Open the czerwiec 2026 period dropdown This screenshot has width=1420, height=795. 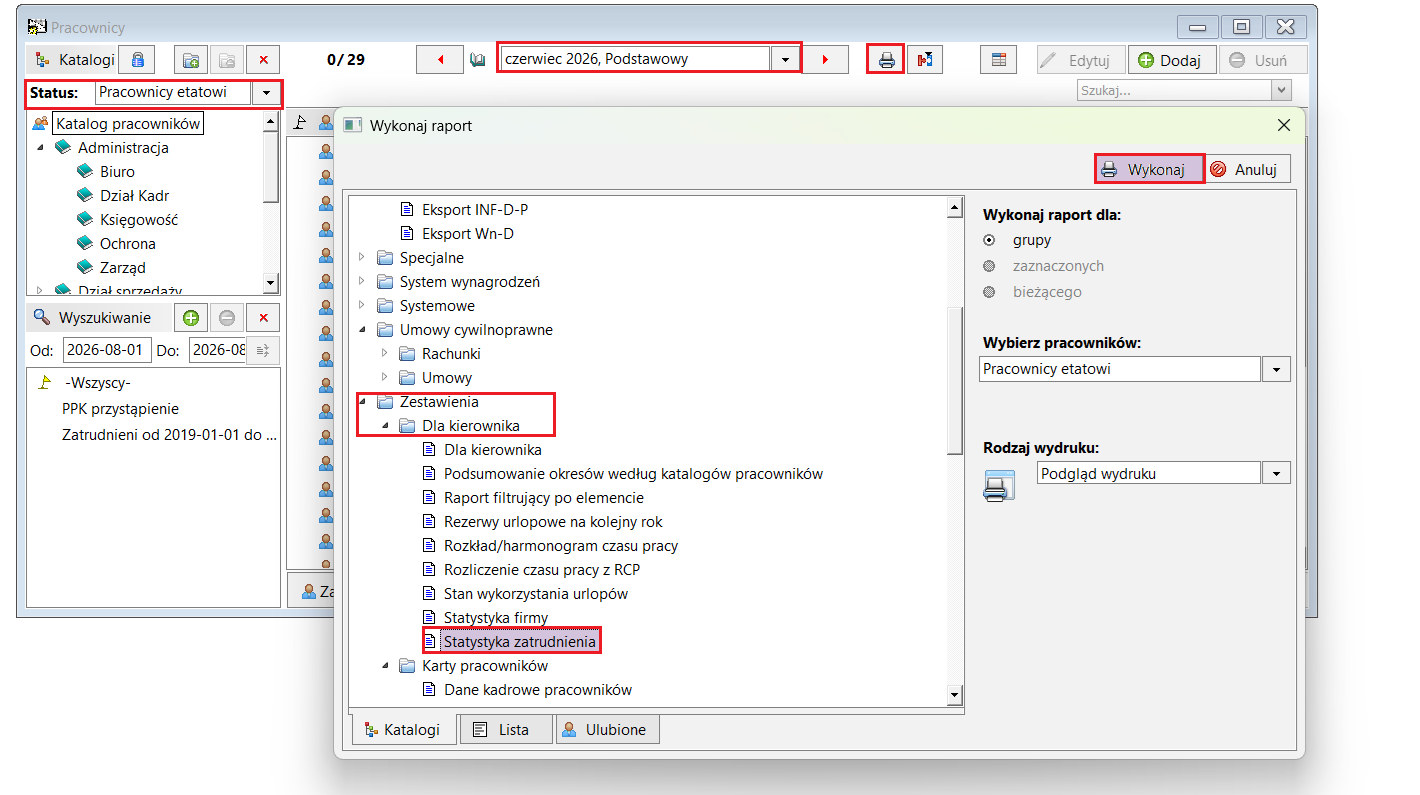pyautogui.click(x=785, y=59)
